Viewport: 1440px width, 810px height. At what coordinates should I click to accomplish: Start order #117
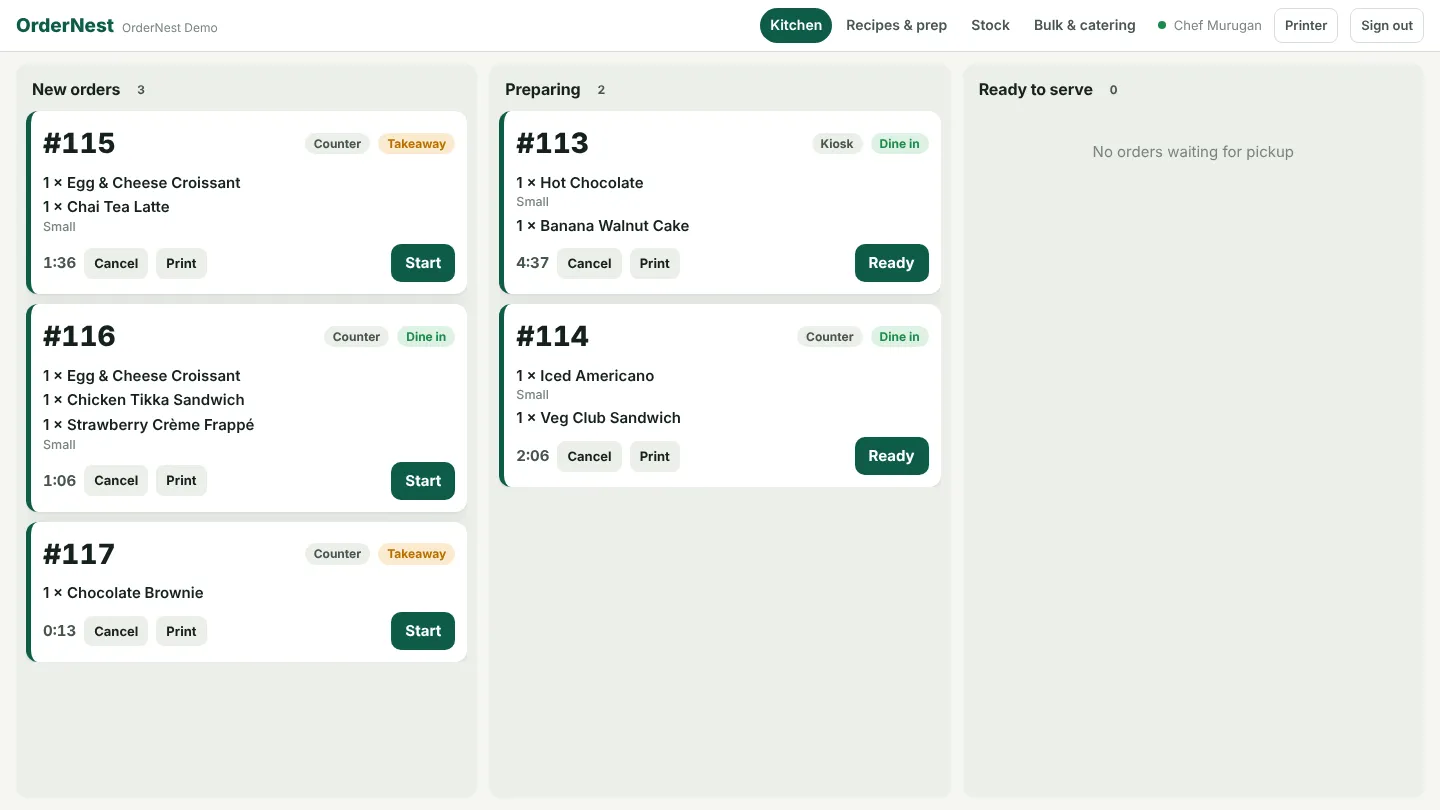pos(423,631)
